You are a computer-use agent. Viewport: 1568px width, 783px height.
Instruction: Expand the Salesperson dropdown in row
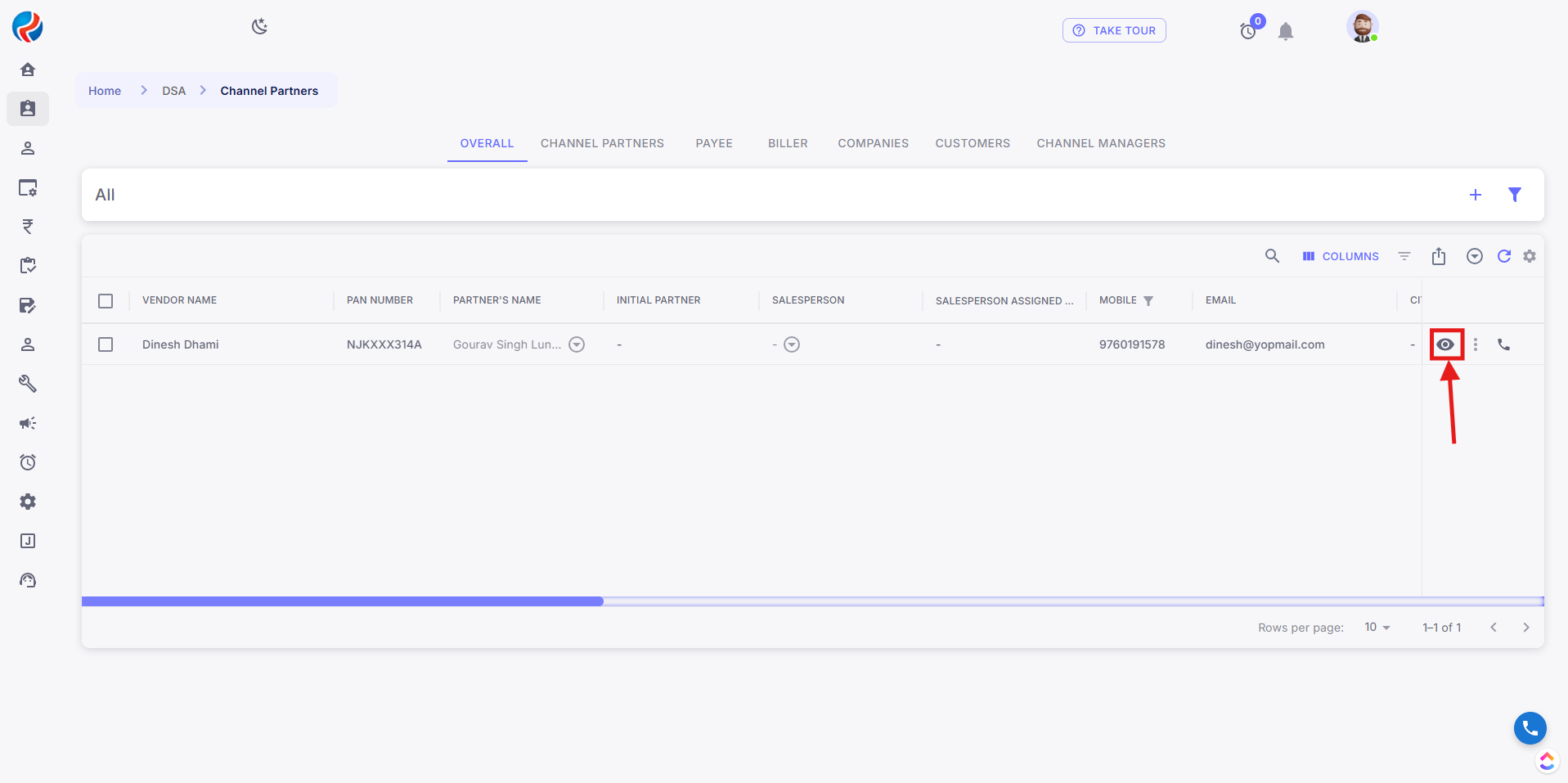click(x=791, y=344)
